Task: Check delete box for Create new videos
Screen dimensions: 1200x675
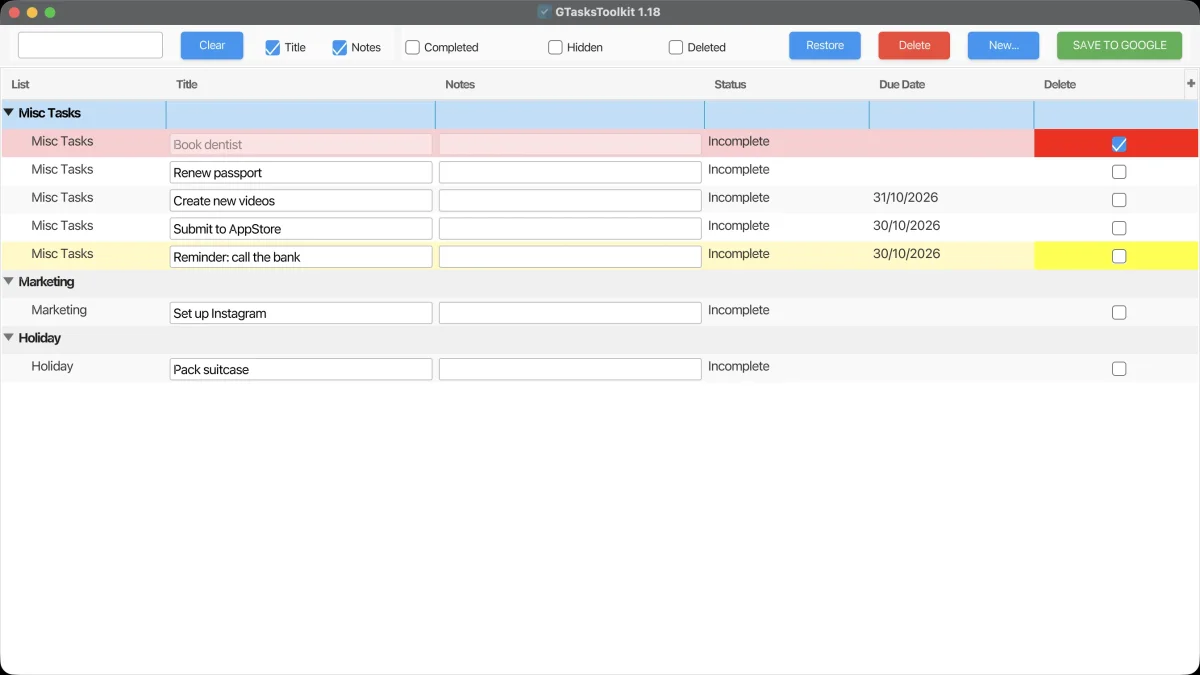Action: 1119,200
